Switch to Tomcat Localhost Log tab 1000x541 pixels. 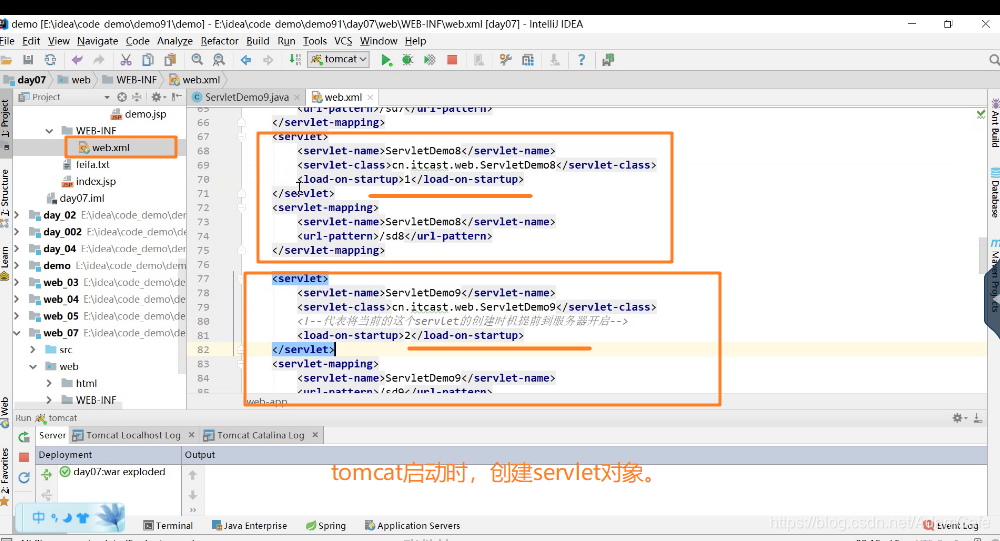(133, 435)
